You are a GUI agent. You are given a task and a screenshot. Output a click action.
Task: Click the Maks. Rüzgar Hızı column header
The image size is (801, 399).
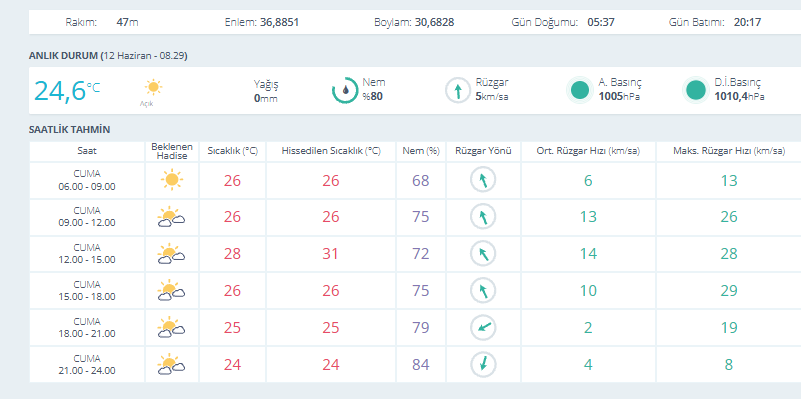pos(729,151)
